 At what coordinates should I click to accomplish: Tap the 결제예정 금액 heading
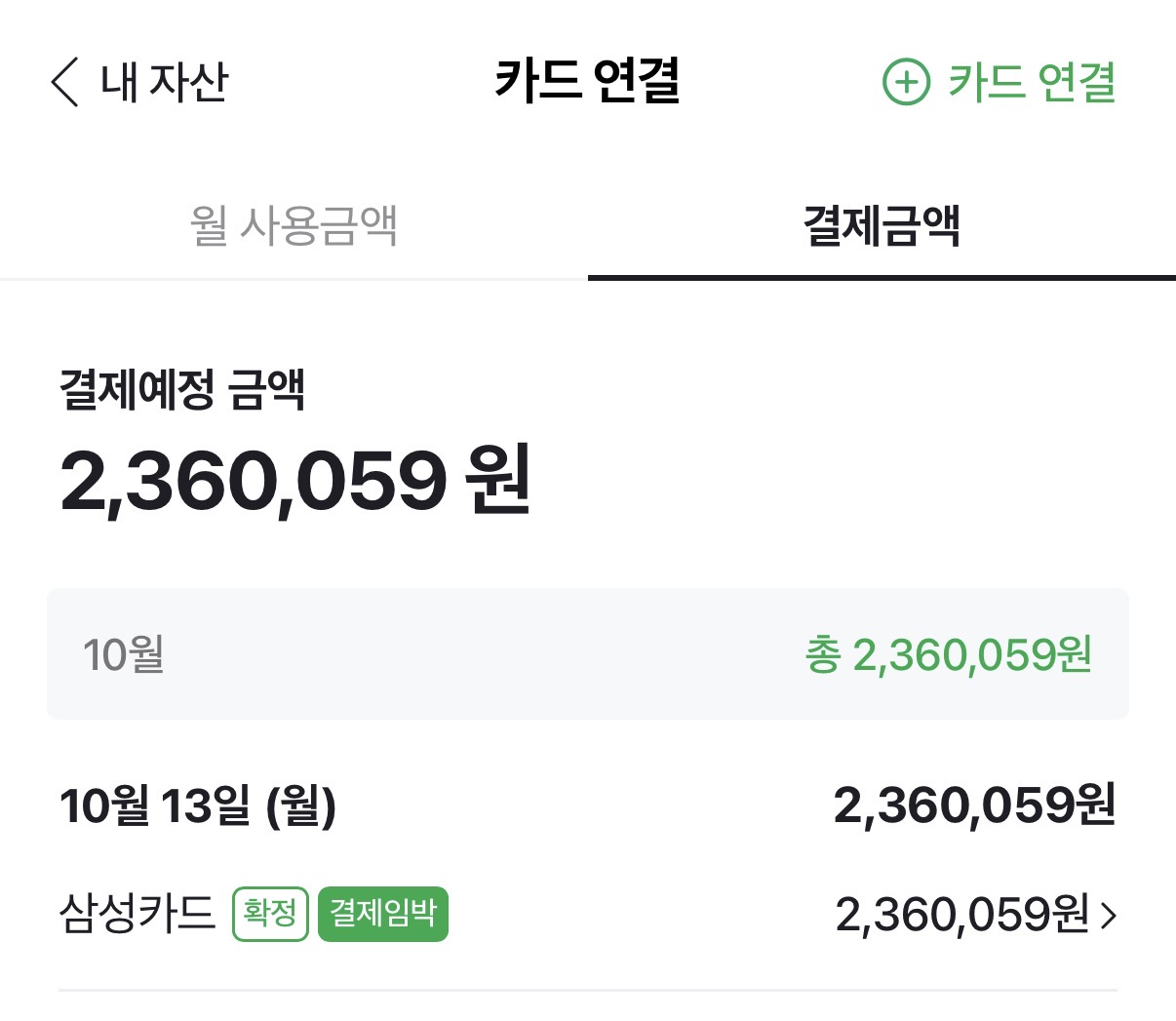(182, 390)
